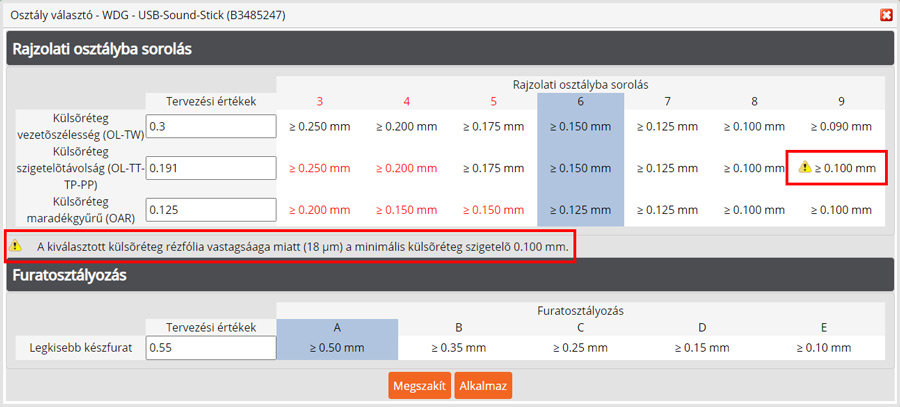This screenshot has width=900, height=407.
Task: Select drill class E column header
Action: 824,326
